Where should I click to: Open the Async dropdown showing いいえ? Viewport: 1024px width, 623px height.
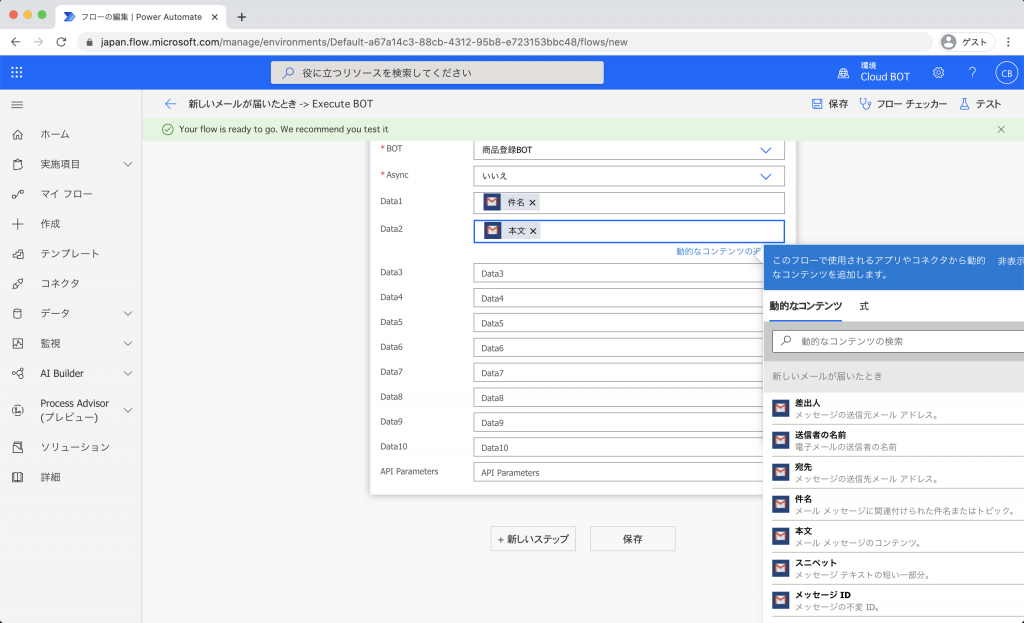point(629,176)
